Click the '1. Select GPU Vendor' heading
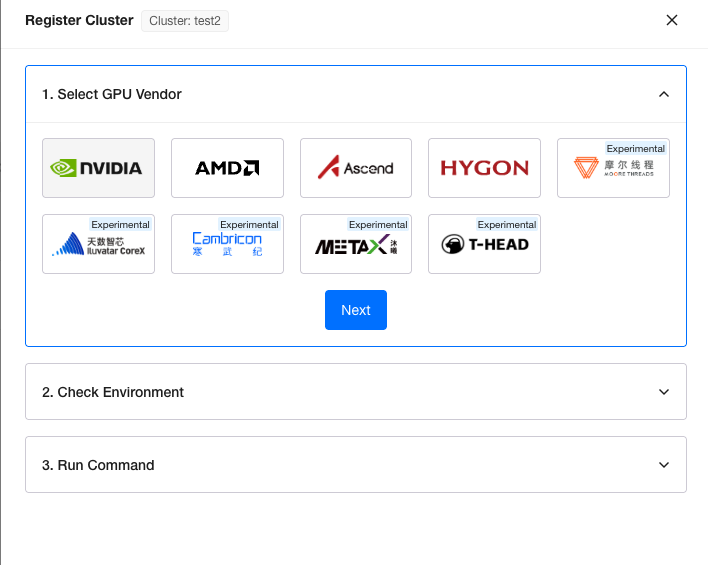Viewport: 708px width, 565px height. pos(112,94)
